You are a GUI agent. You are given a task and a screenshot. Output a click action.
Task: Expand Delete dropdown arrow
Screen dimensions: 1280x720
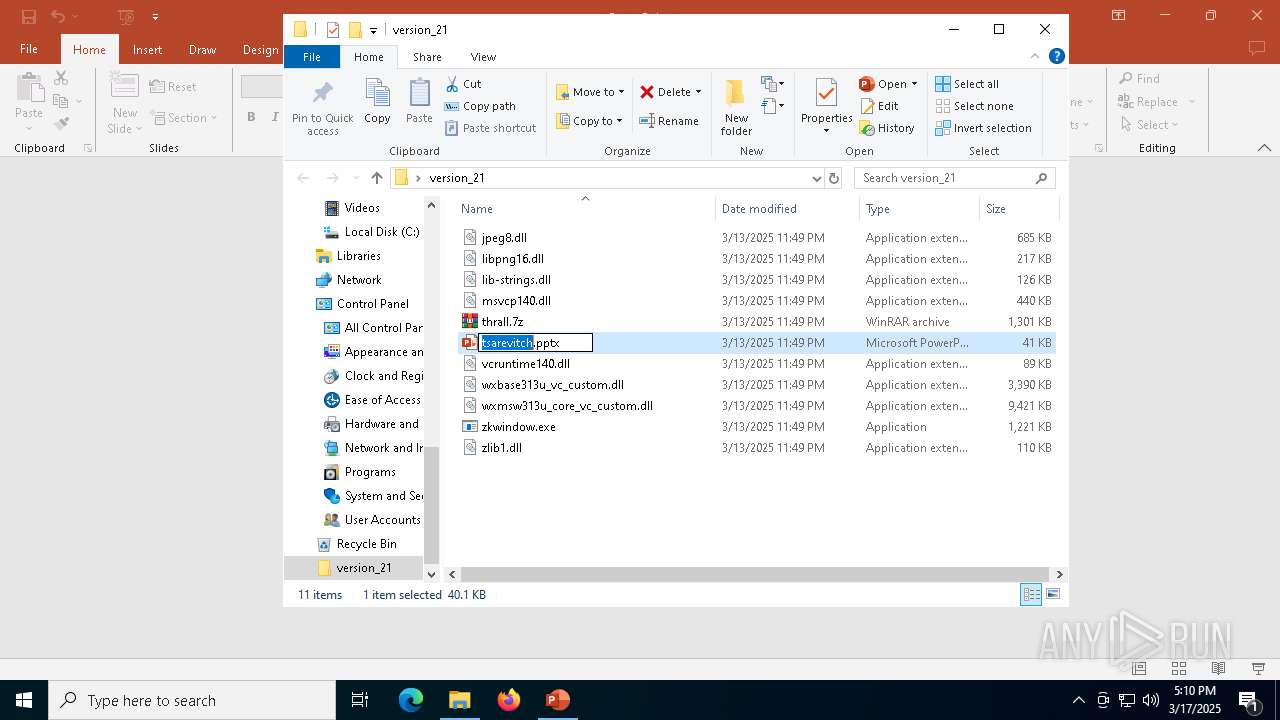coord(698,92)
